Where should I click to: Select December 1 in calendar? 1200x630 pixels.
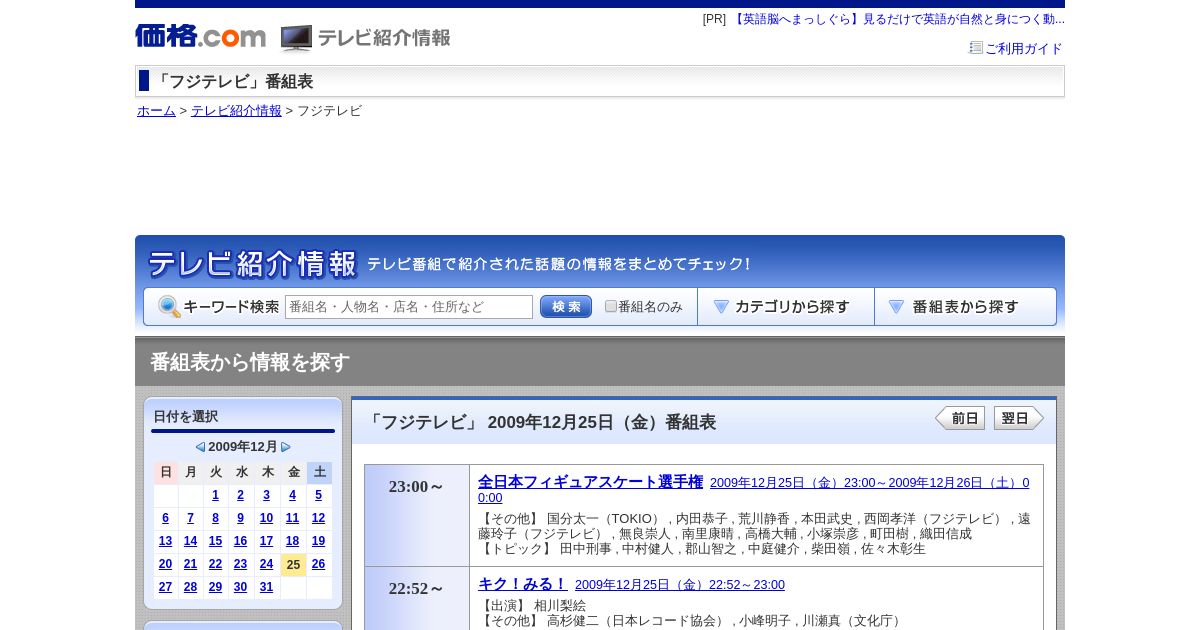[215, 495]
